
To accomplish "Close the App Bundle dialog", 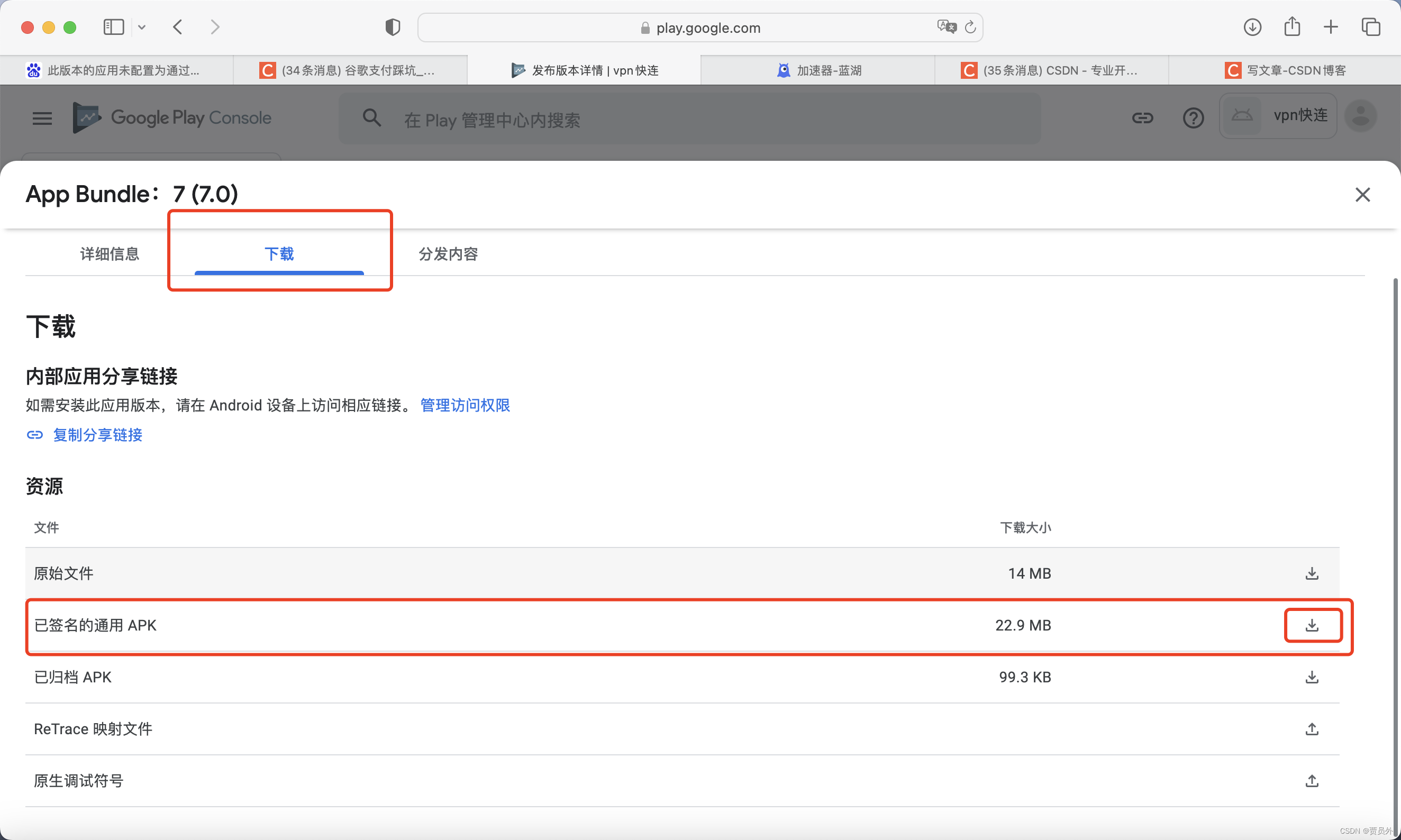I will click(x=1362, y=195).
